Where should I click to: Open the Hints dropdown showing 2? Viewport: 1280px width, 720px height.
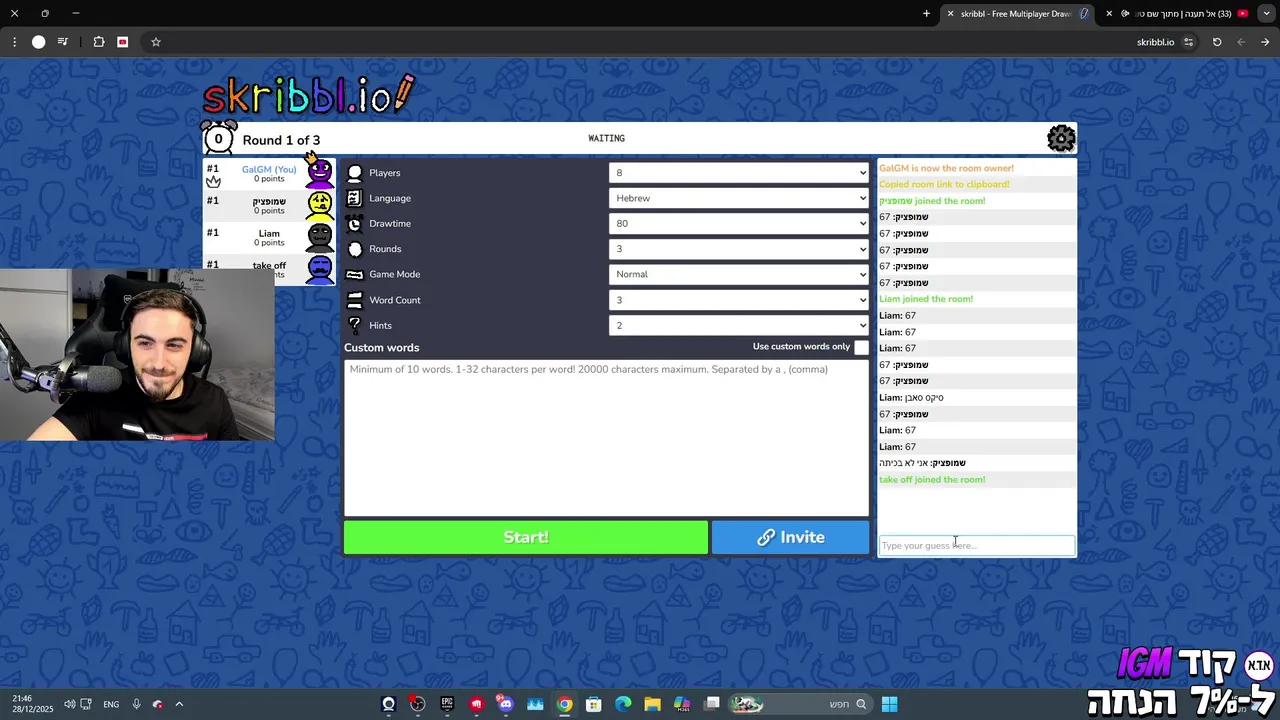(739, 325)
